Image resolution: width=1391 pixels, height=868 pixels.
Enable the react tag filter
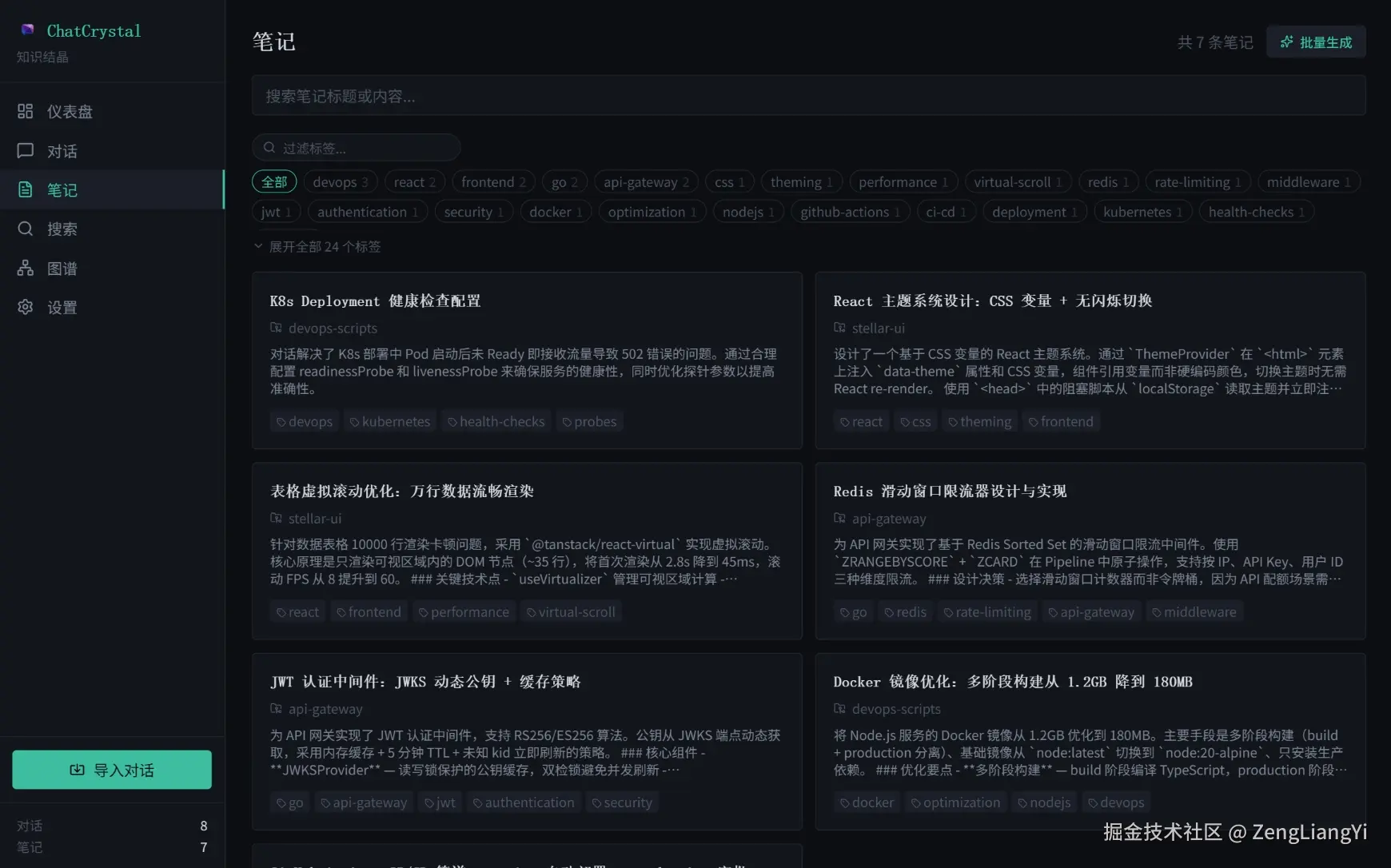[415, 181]
